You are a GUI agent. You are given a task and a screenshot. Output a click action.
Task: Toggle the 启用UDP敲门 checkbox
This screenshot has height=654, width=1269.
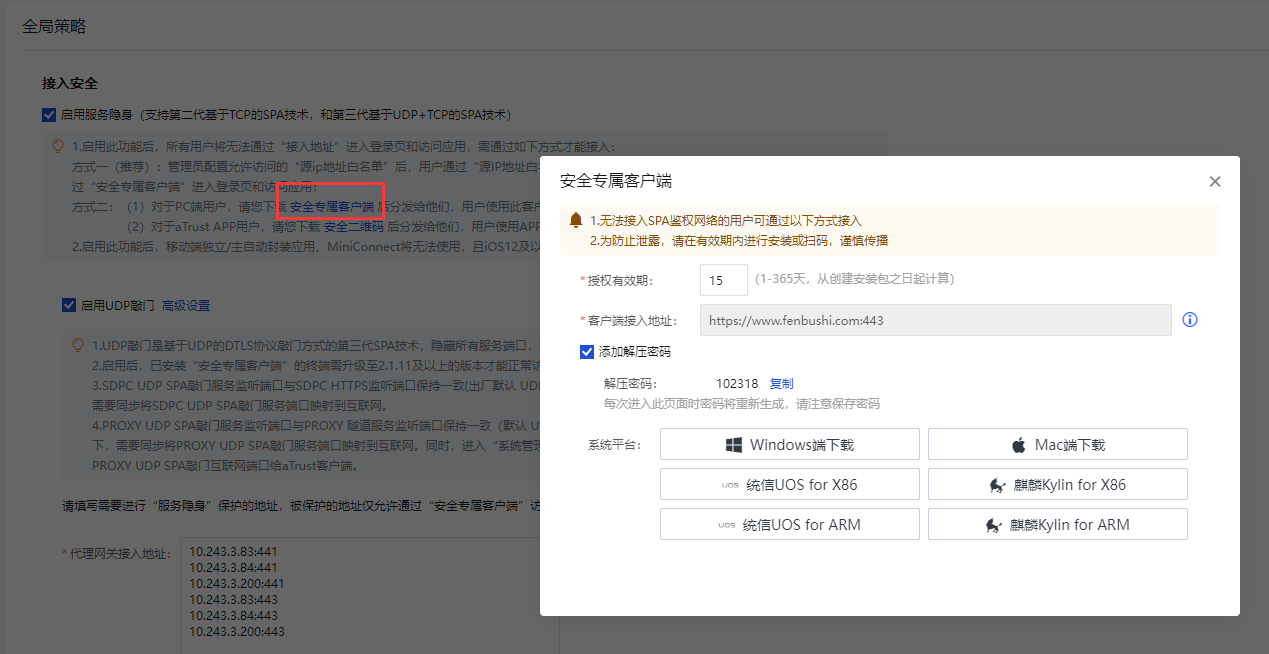(x=69, y=305)
